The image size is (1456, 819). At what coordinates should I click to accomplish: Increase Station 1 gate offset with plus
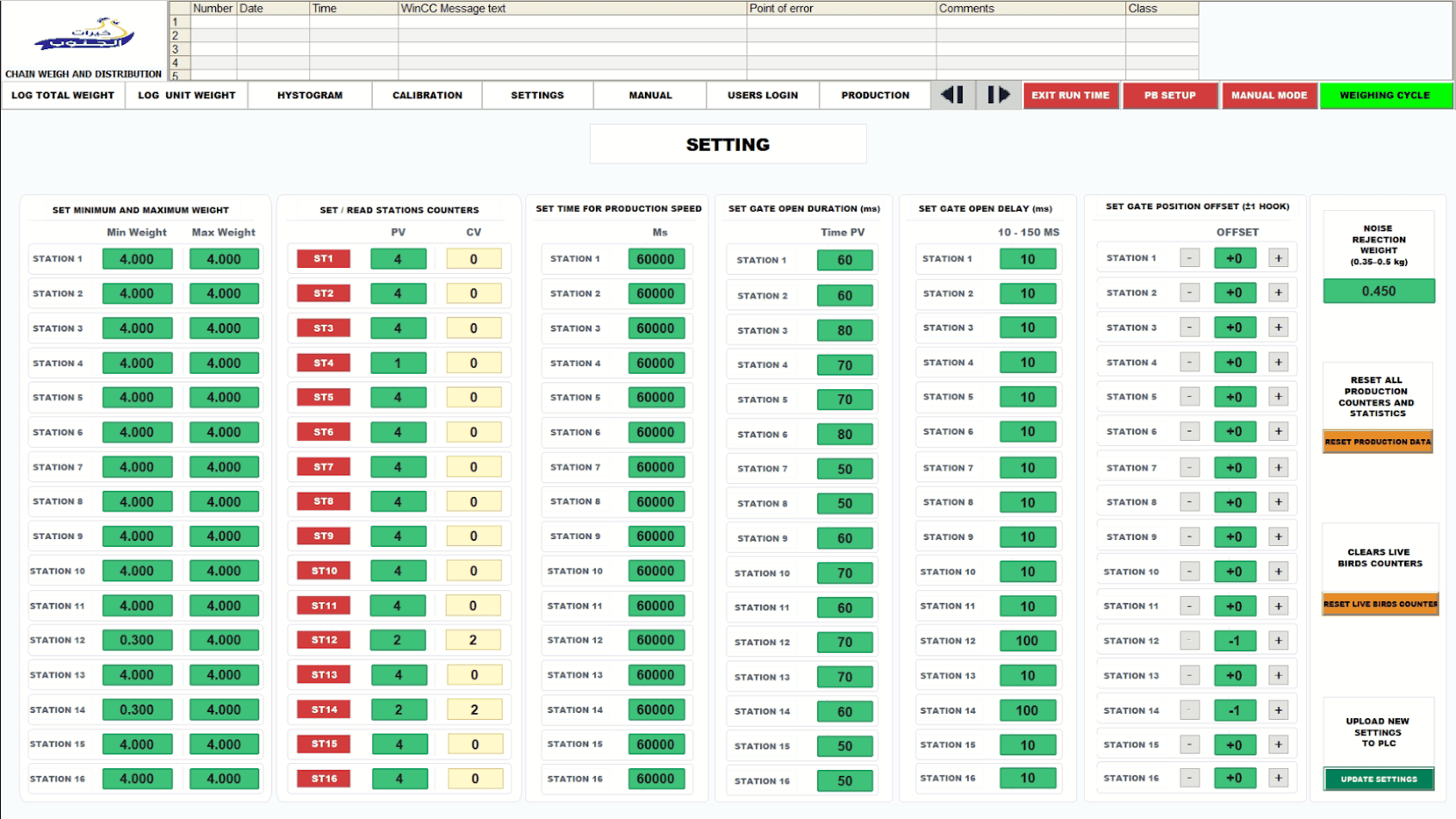(1279, 258)
